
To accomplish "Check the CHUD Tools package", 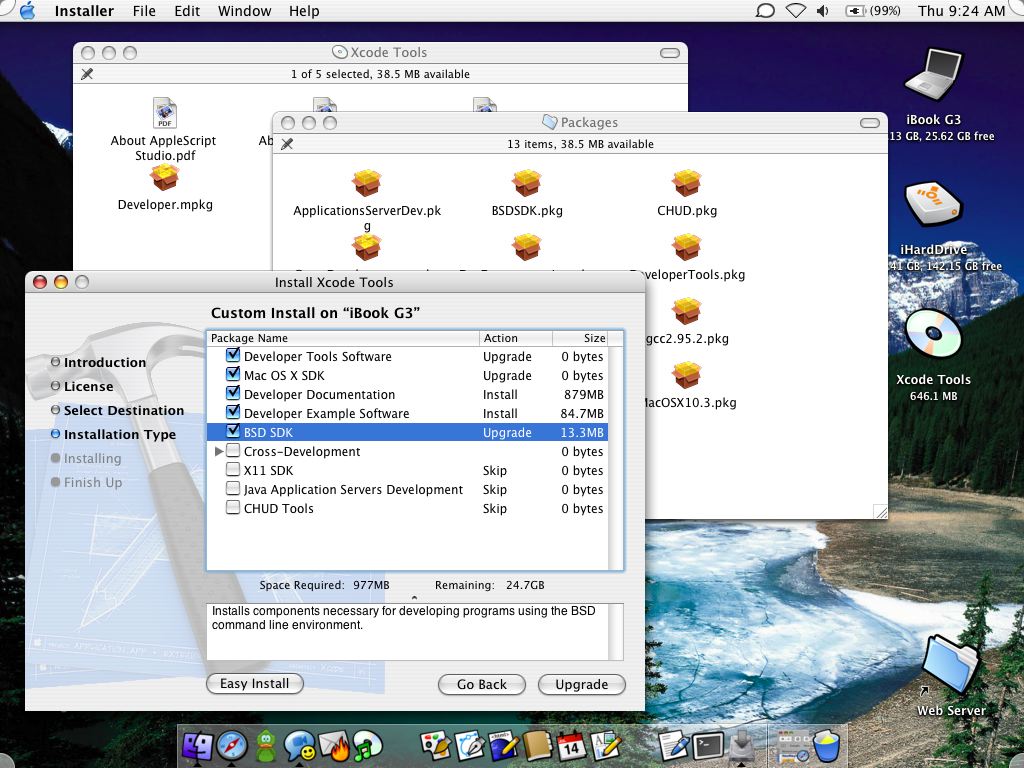I will point(233,508).
